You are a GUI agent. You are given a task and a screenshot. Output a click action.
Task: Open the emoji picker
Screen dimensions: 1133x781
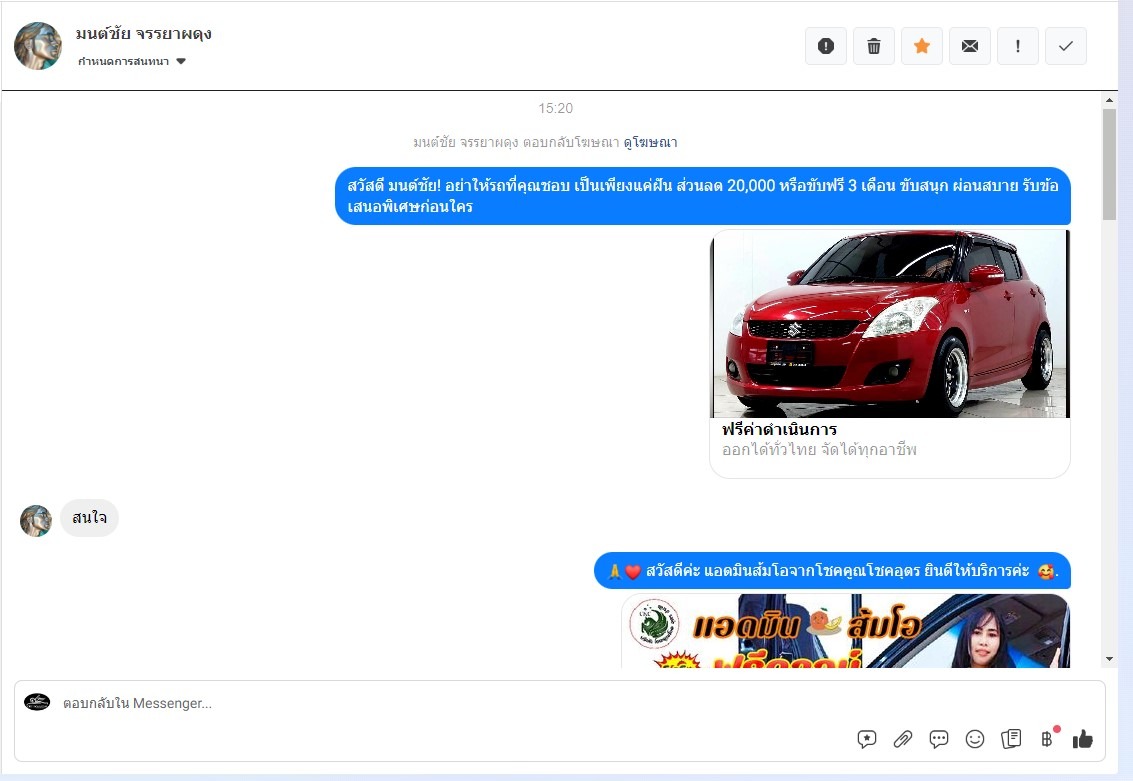point(975,739)
